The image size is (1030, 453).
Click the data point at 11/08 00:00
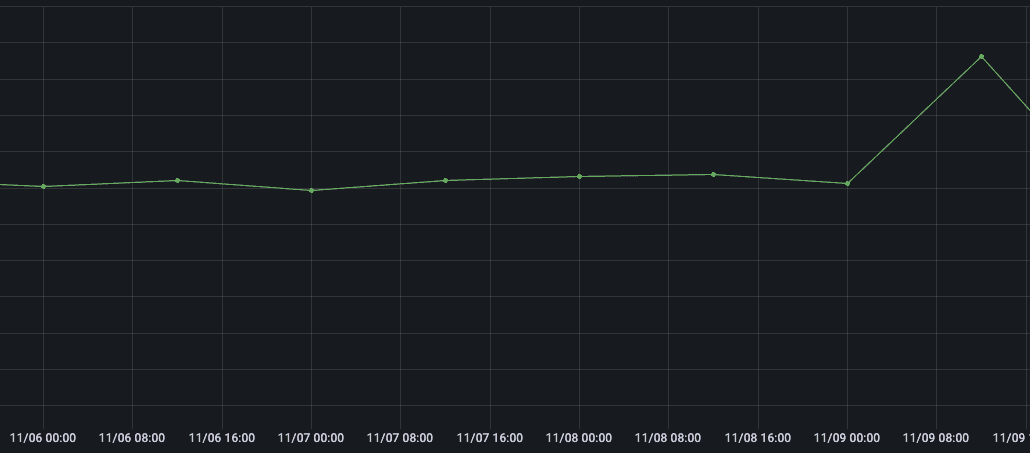click(x=579, y=176)
